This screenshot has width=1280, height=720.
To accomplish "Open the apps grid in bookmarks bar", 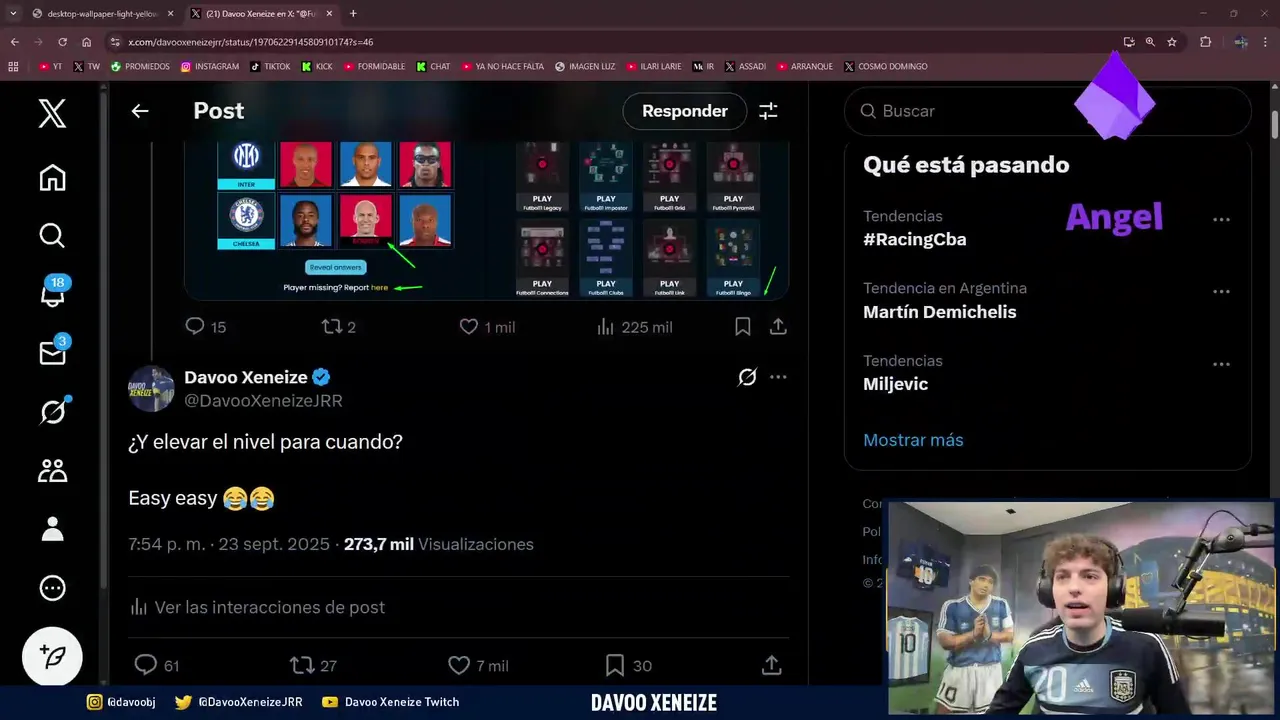I will pos(13,67).
